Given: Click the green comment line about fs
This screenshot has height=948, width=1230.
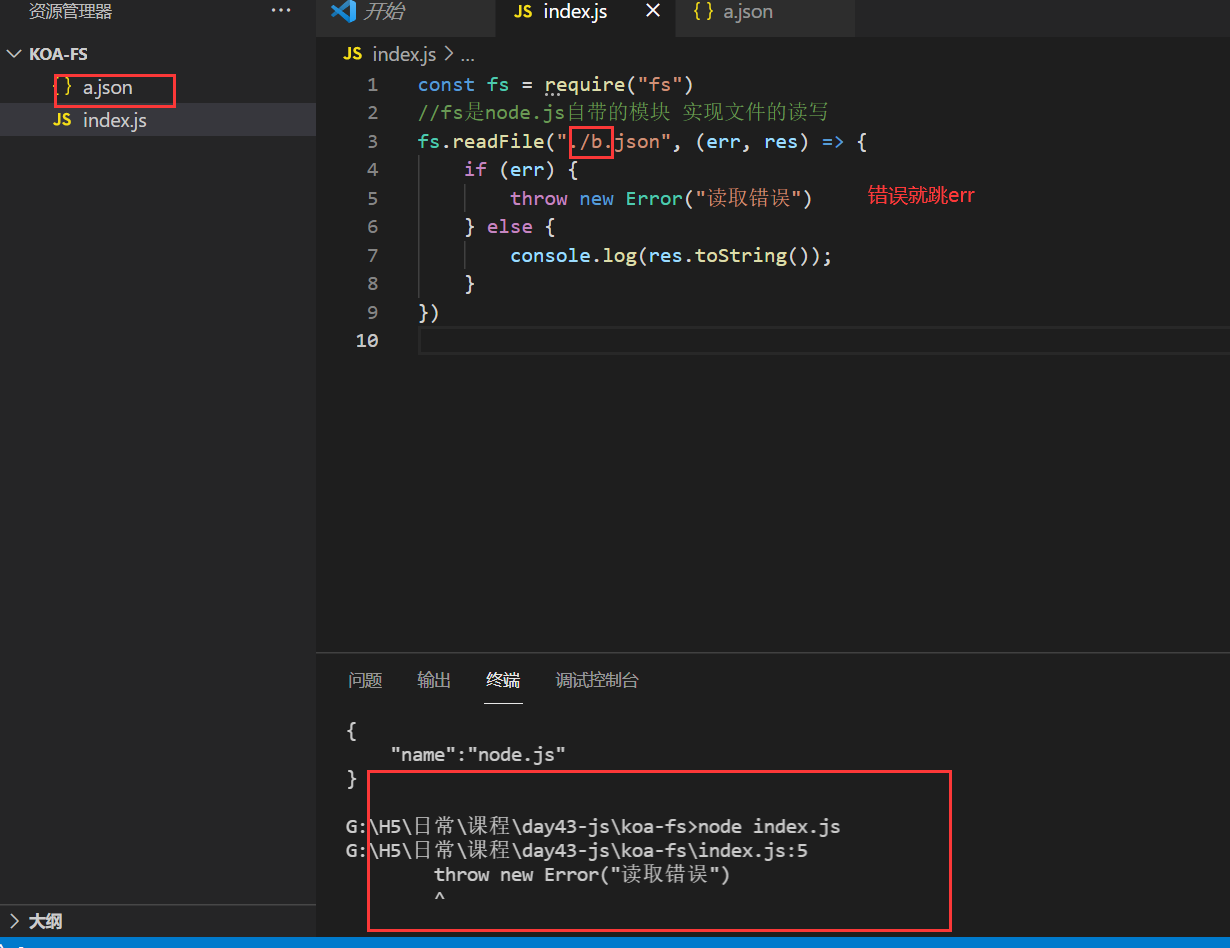Looking at the screenshot, I should [x=623, y=113].
